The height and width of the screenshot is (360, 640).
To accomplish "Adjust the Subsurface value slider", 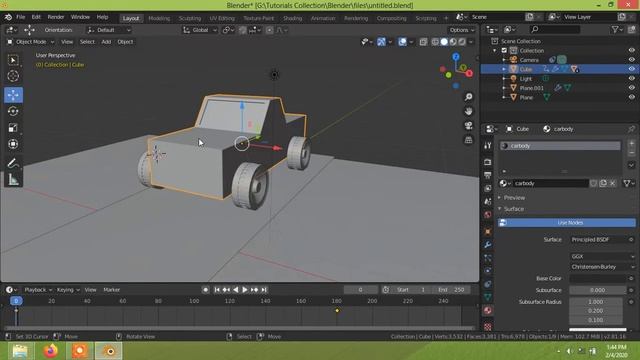I will tap(598, 290).
